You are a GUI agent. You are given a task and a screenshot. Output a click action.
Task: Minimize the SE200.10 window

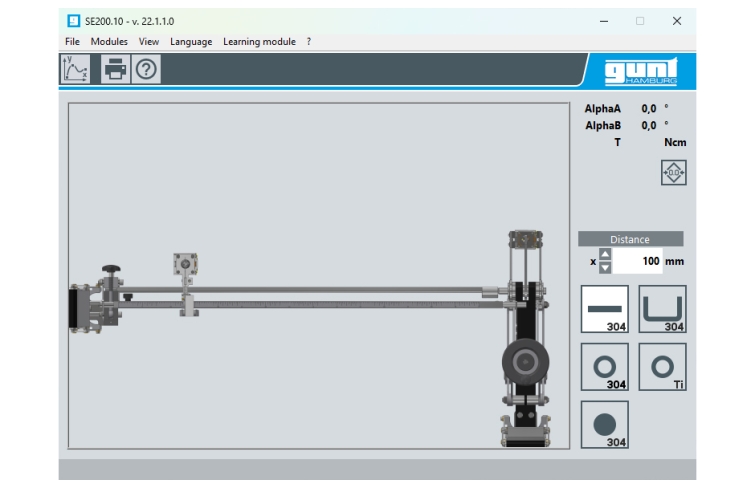[x=604, y=21]
